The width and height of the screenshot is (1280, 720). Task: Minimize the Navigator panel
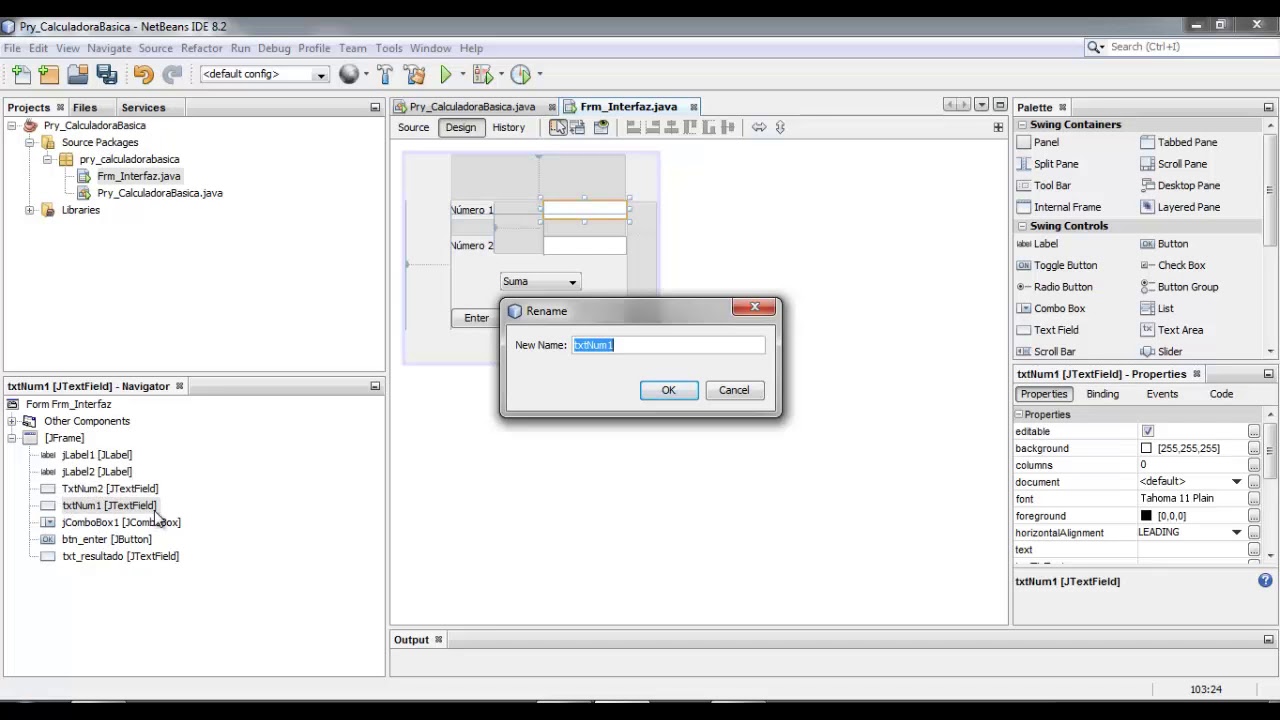[x=375, y=386]
